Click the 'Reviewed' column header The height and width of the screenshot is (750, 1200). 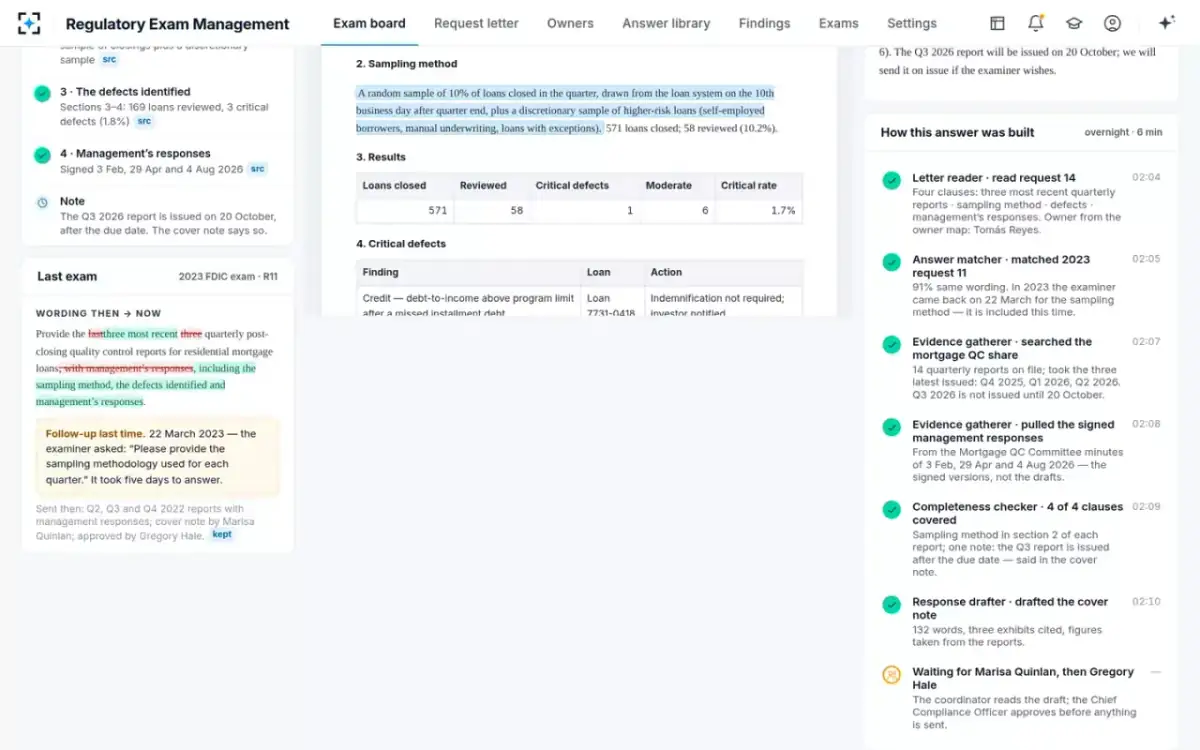click(481, 185)
